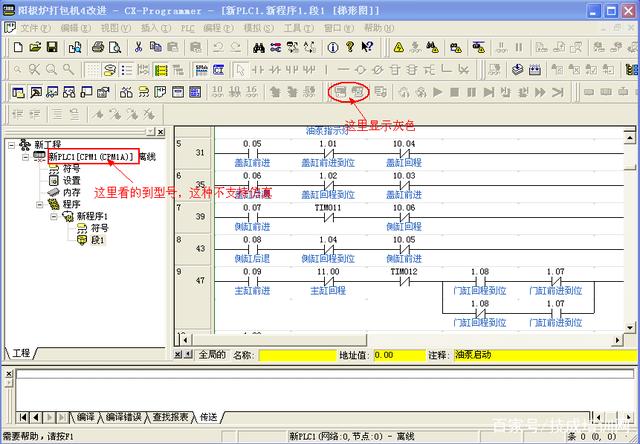Select 符号 under 新PLC1
This screenshot has height=444, width=640.
point(71,169)
